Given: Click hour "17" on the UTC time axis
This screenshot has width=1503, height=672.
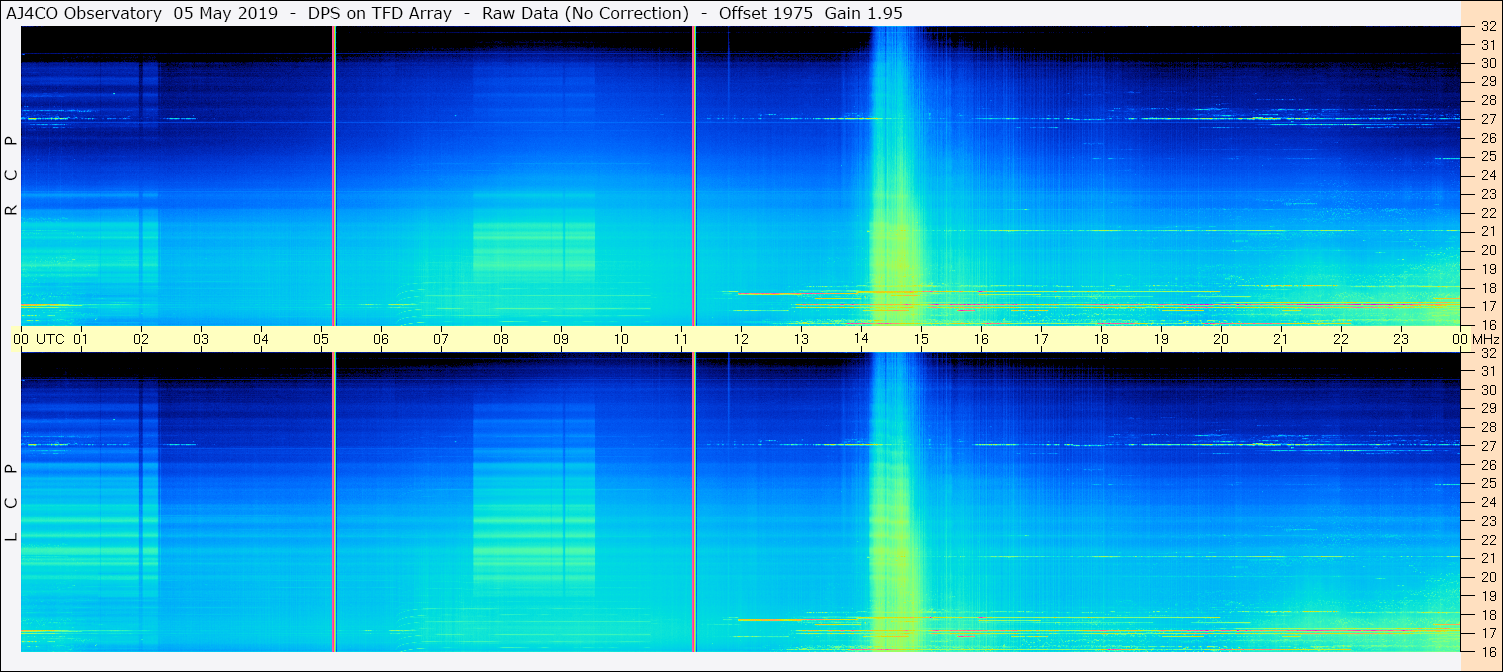Looking at the screenshot, I should tap(1041, 339).
